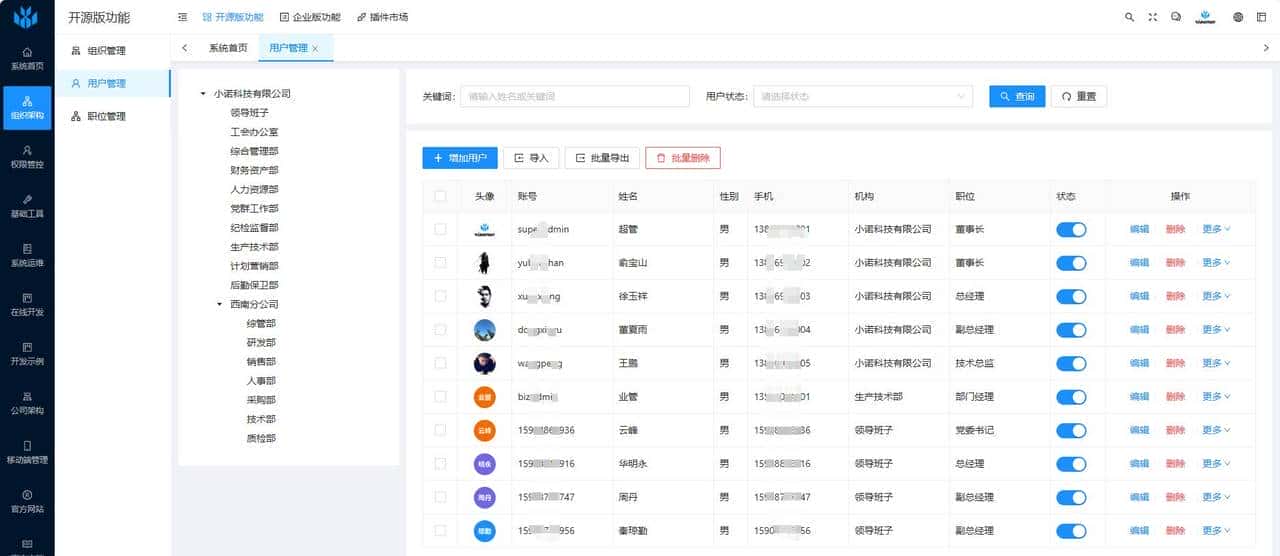The height and width of the screenshot is (556, 1280).
Task: Focus the 关键词 input field
Action: [x=575, y=96]
